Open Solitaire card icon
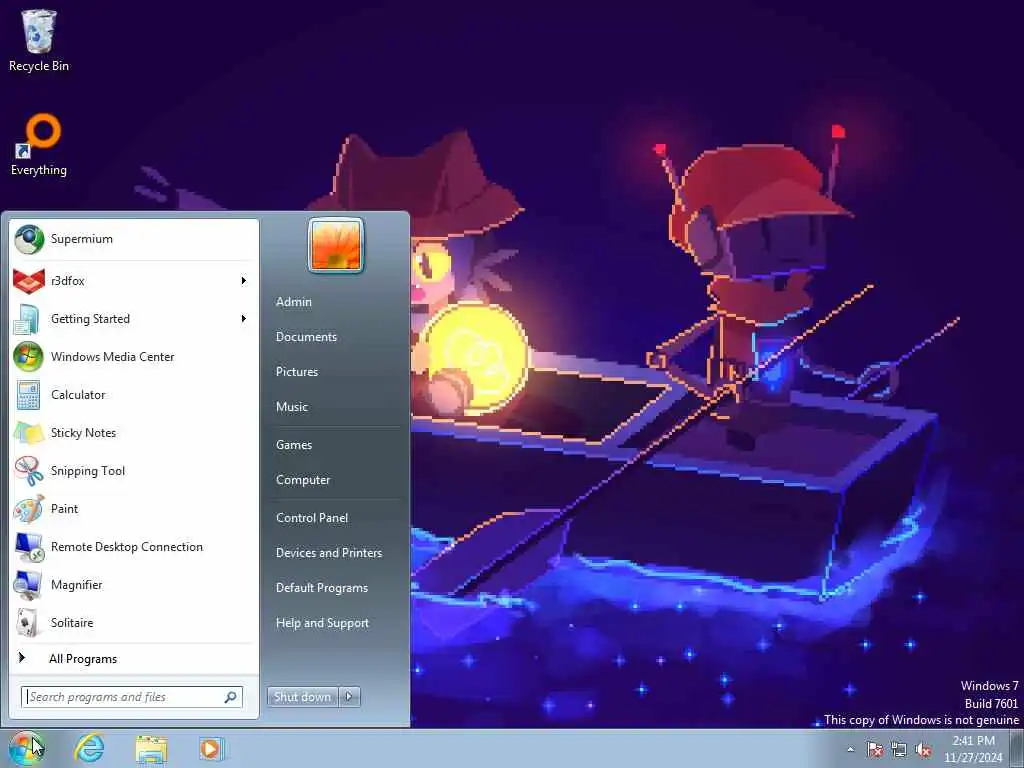Viewport: 1024px width, 768px height. point(29,623)
